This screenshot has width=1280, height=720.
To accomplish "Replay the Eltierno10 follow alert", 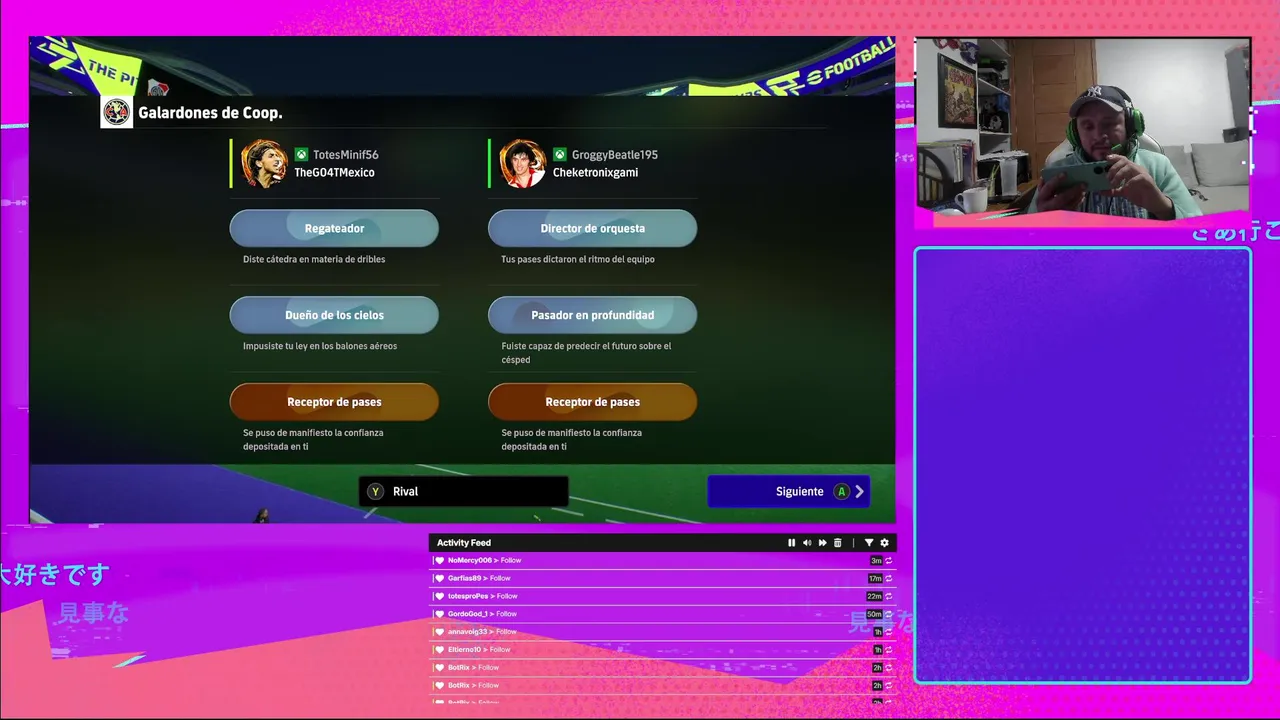I will point(888,651).
